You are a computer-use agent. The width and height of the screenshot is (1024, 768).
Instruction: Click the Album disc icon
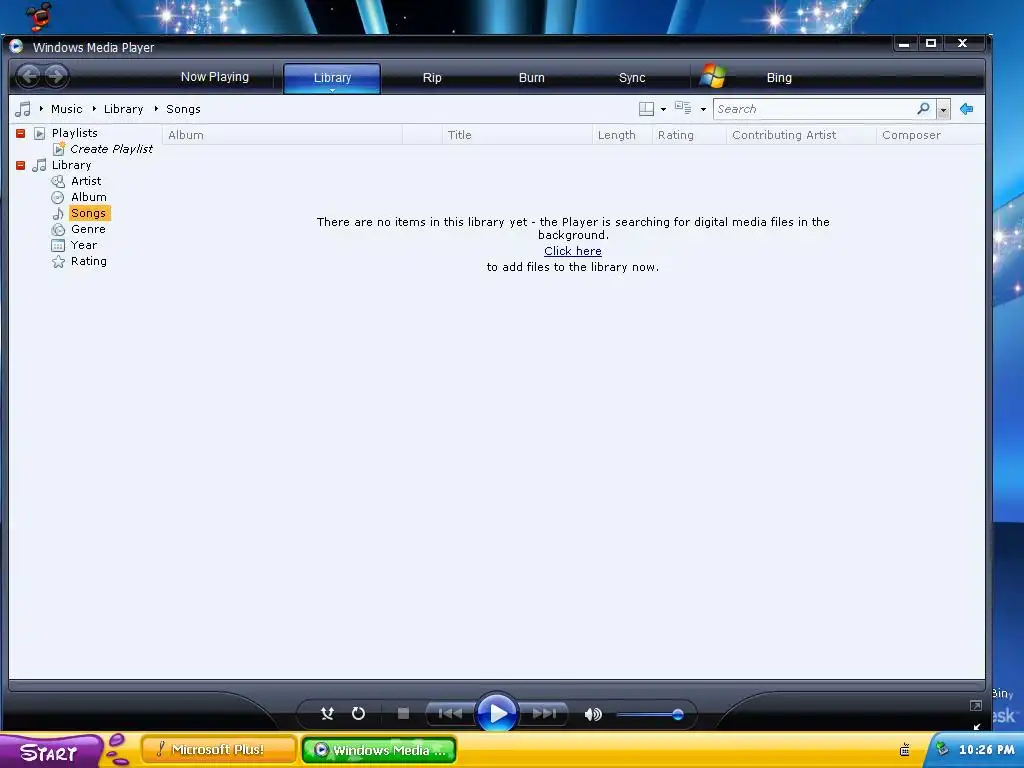58,197
